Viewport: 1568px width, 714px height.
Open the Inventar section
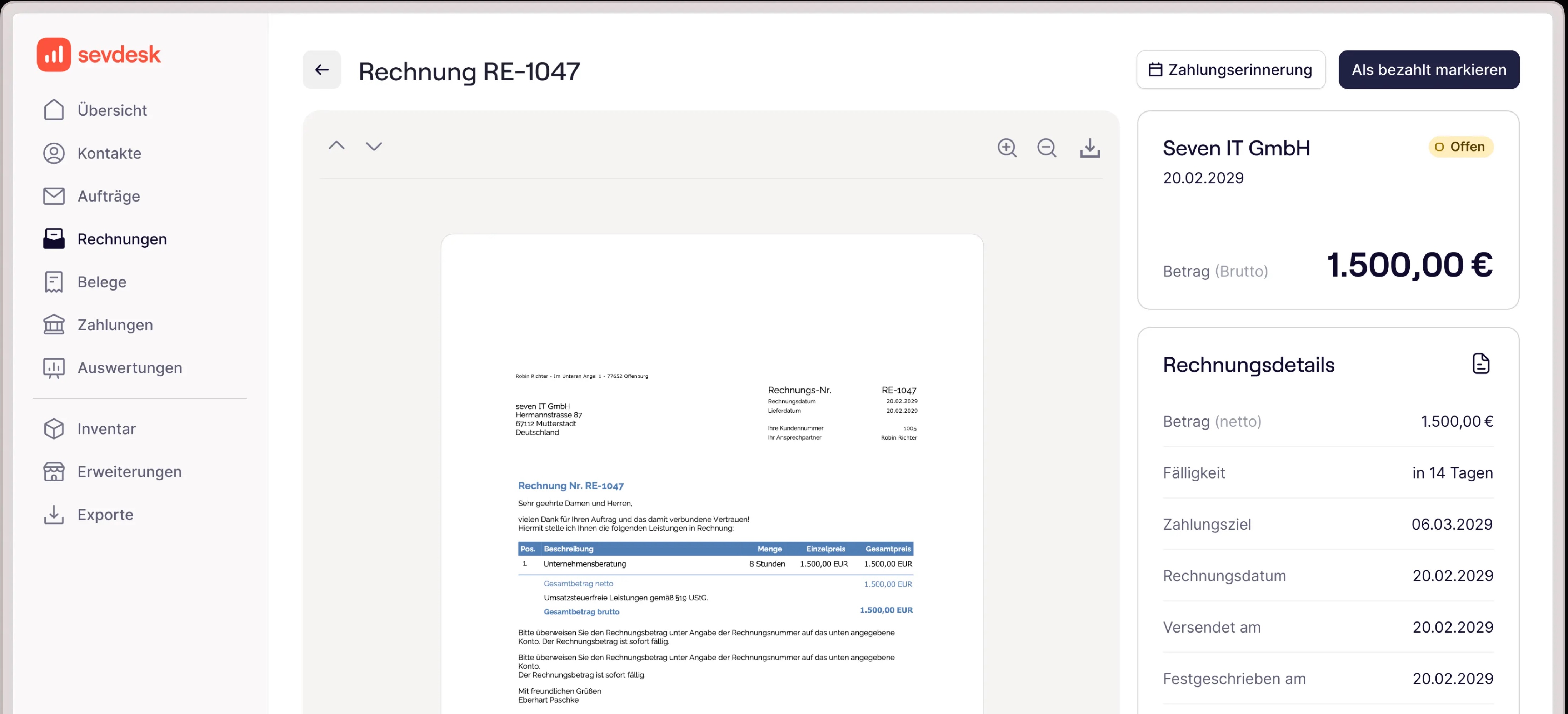point(106,429)
